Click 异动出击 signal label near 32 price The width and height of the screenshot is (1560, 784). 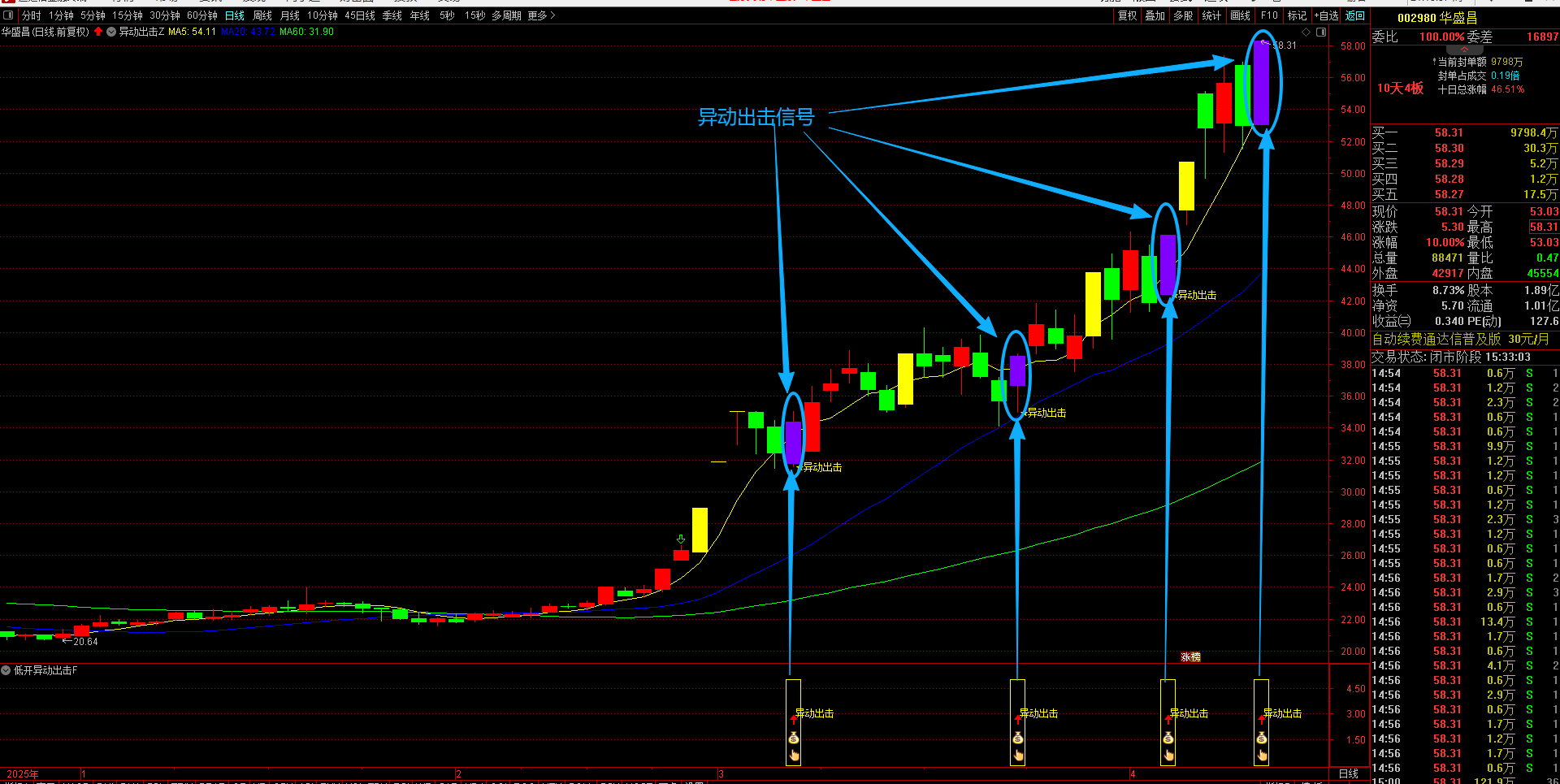[822, 467]
